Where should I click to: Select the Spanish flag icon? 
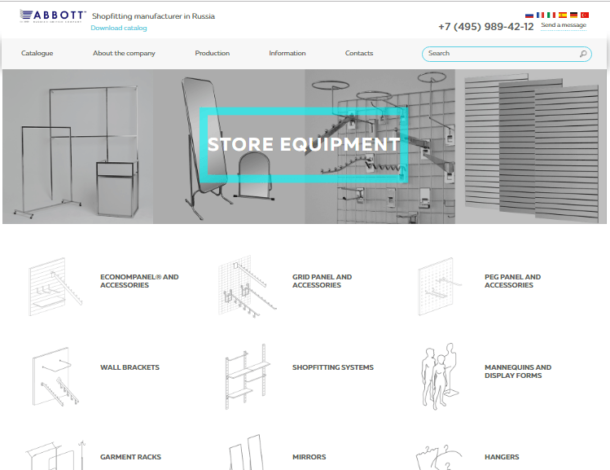[x=562, y=15]
